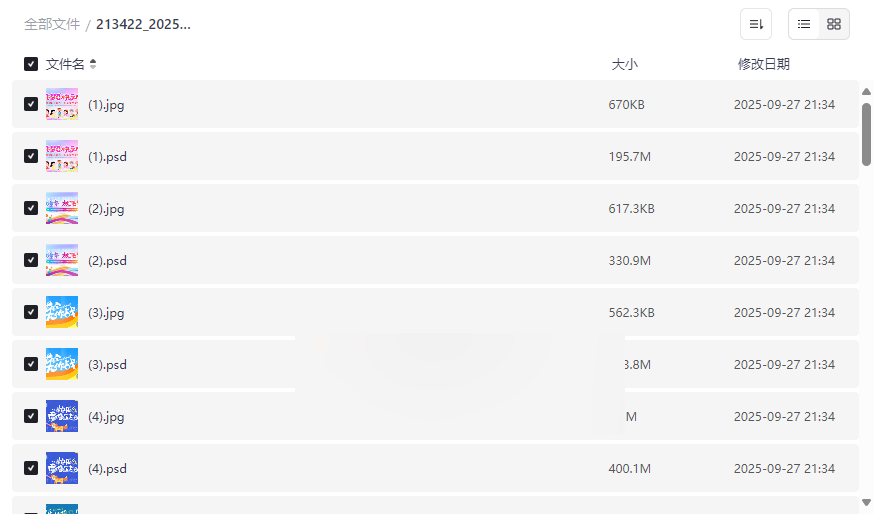Switch to list view layout
Viewport: 874px width, 514px height.
click(x=804, y=24)
